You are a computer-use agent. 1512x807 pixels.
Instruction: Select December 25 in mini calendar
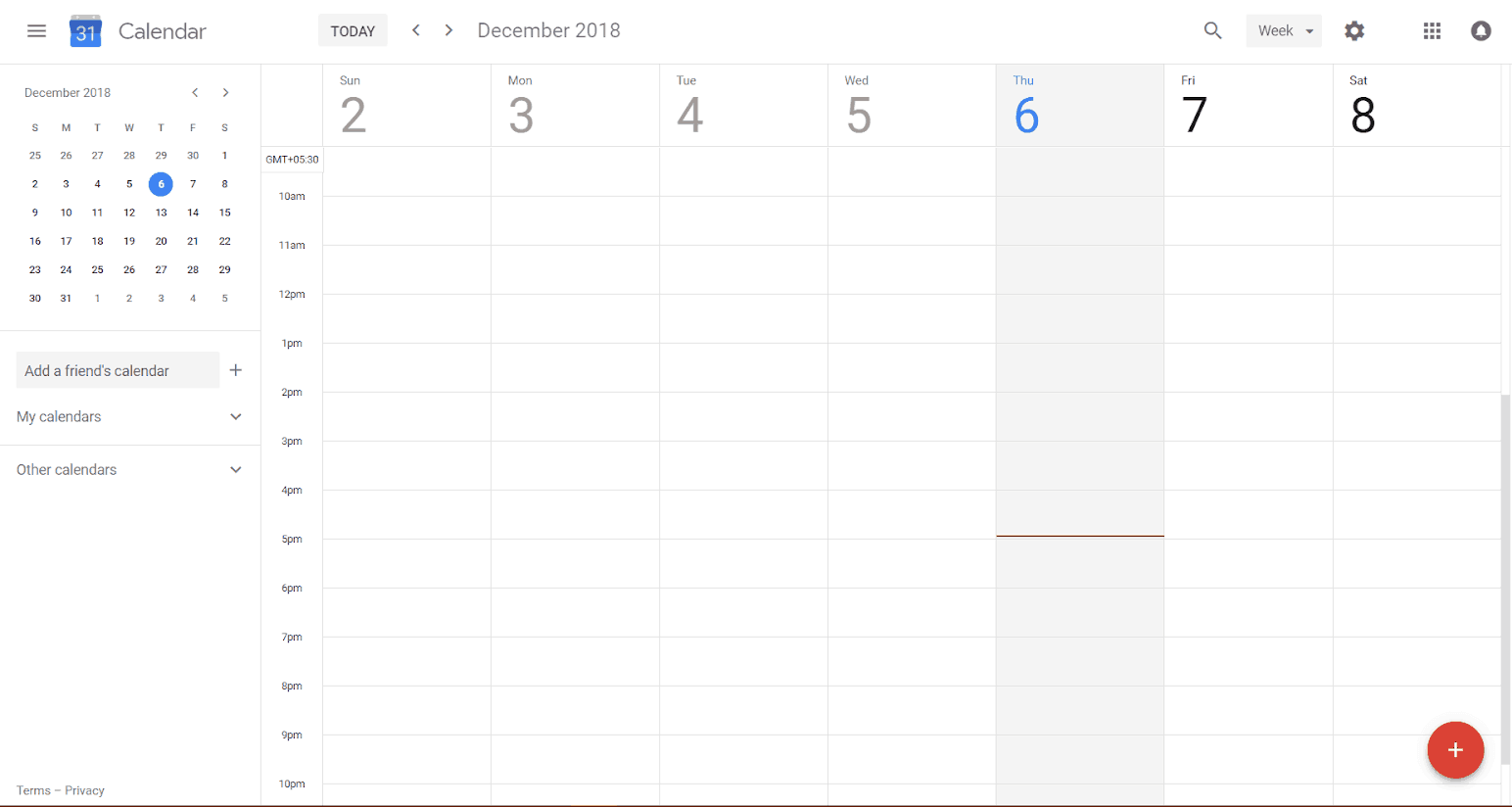coord(97,269)
